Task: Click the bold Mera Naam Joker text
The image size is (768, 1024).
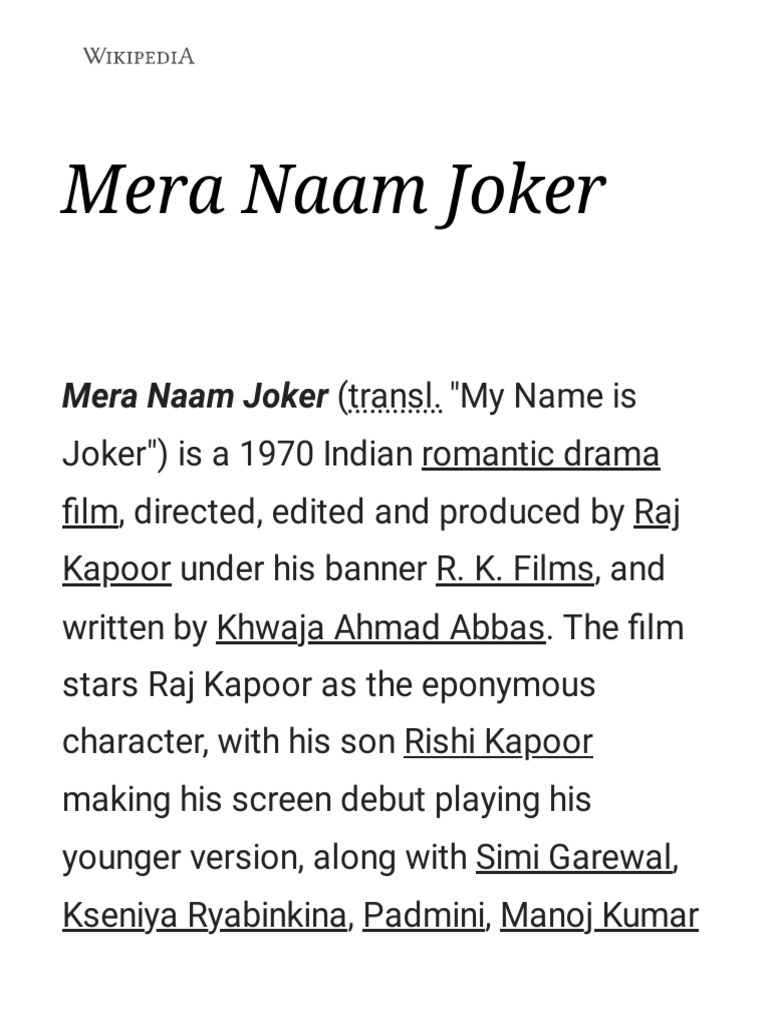Action: [x=195, y=397]
